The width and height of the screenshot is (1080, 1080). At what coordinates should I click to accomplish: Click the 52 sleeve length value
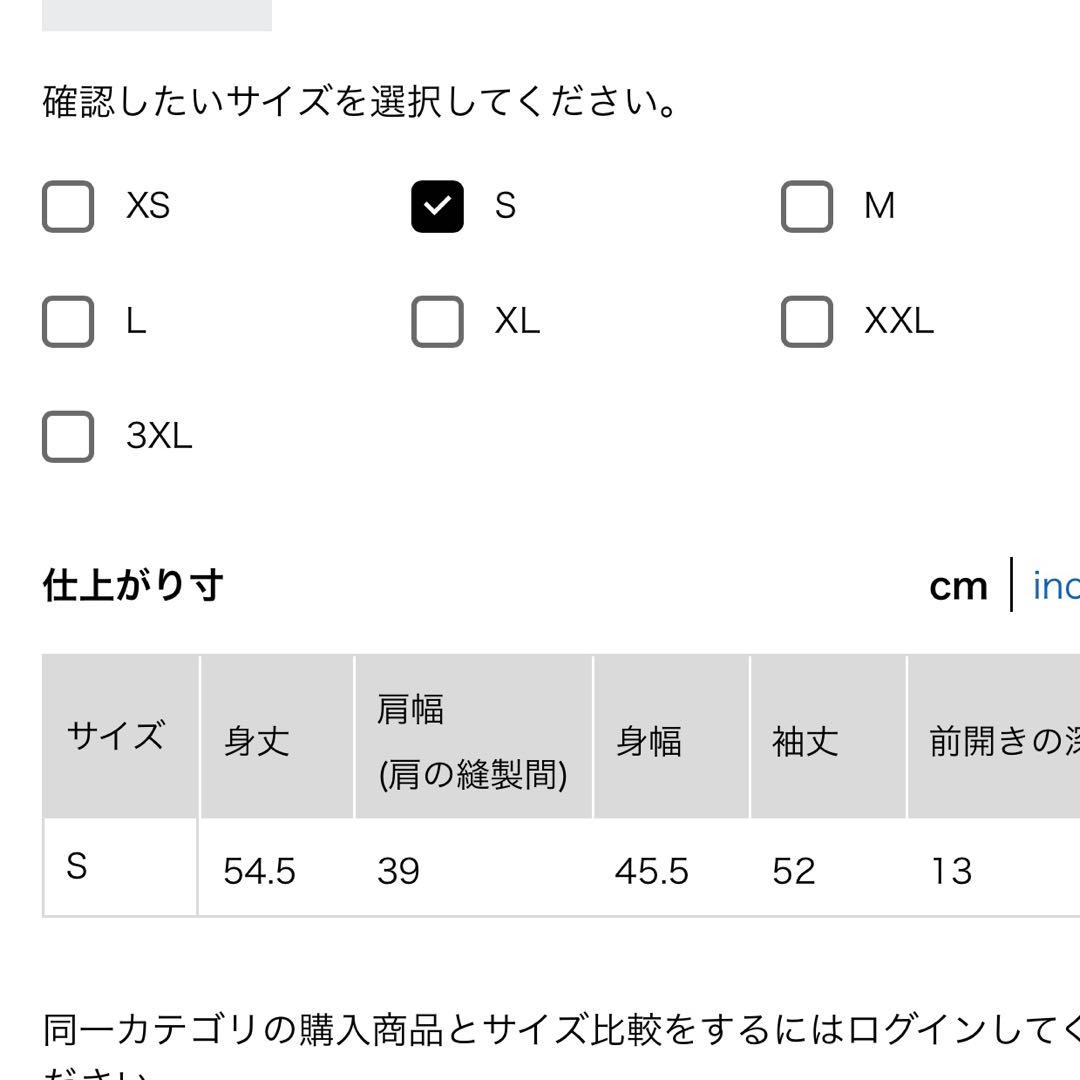[x=793, y=871]
